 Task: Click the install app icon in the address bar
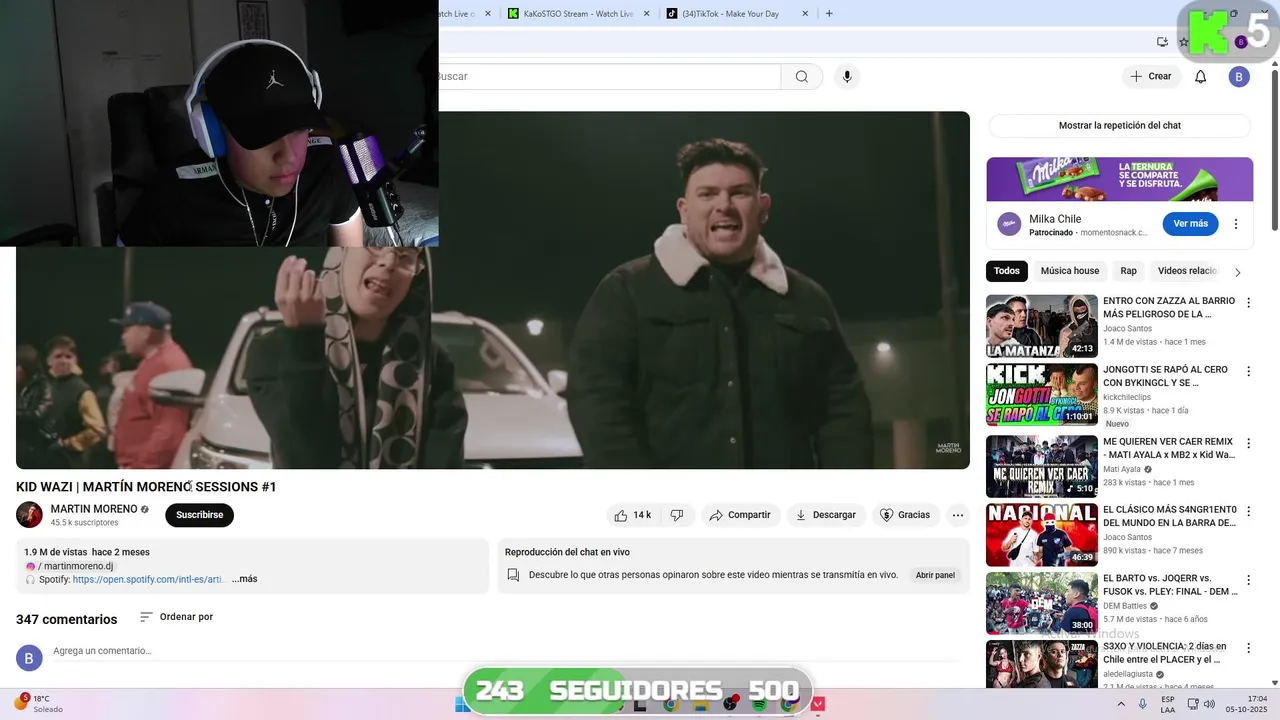coord(1162,42)
